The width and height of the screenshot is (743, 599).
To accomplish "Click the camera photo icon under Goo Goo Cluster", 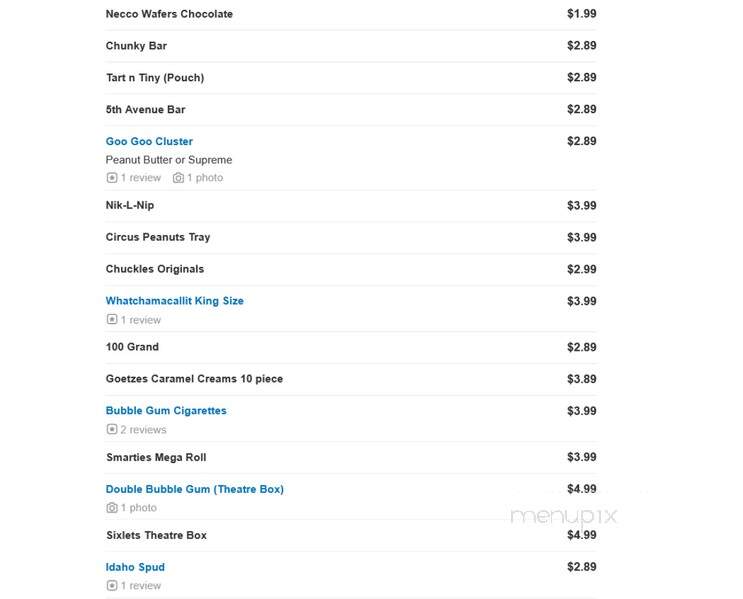I will pos(178,178).
